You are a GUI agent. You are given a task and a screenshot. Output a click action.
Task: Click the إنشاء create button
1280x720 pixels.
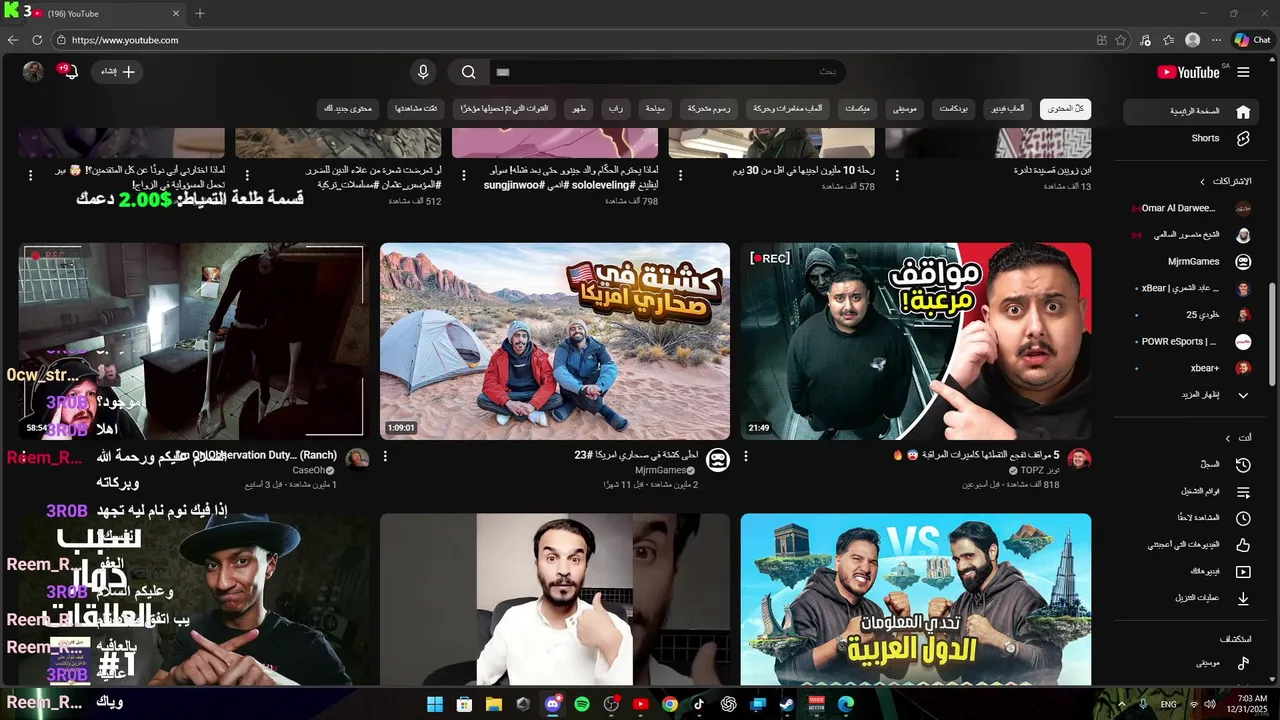pos(118,72)
